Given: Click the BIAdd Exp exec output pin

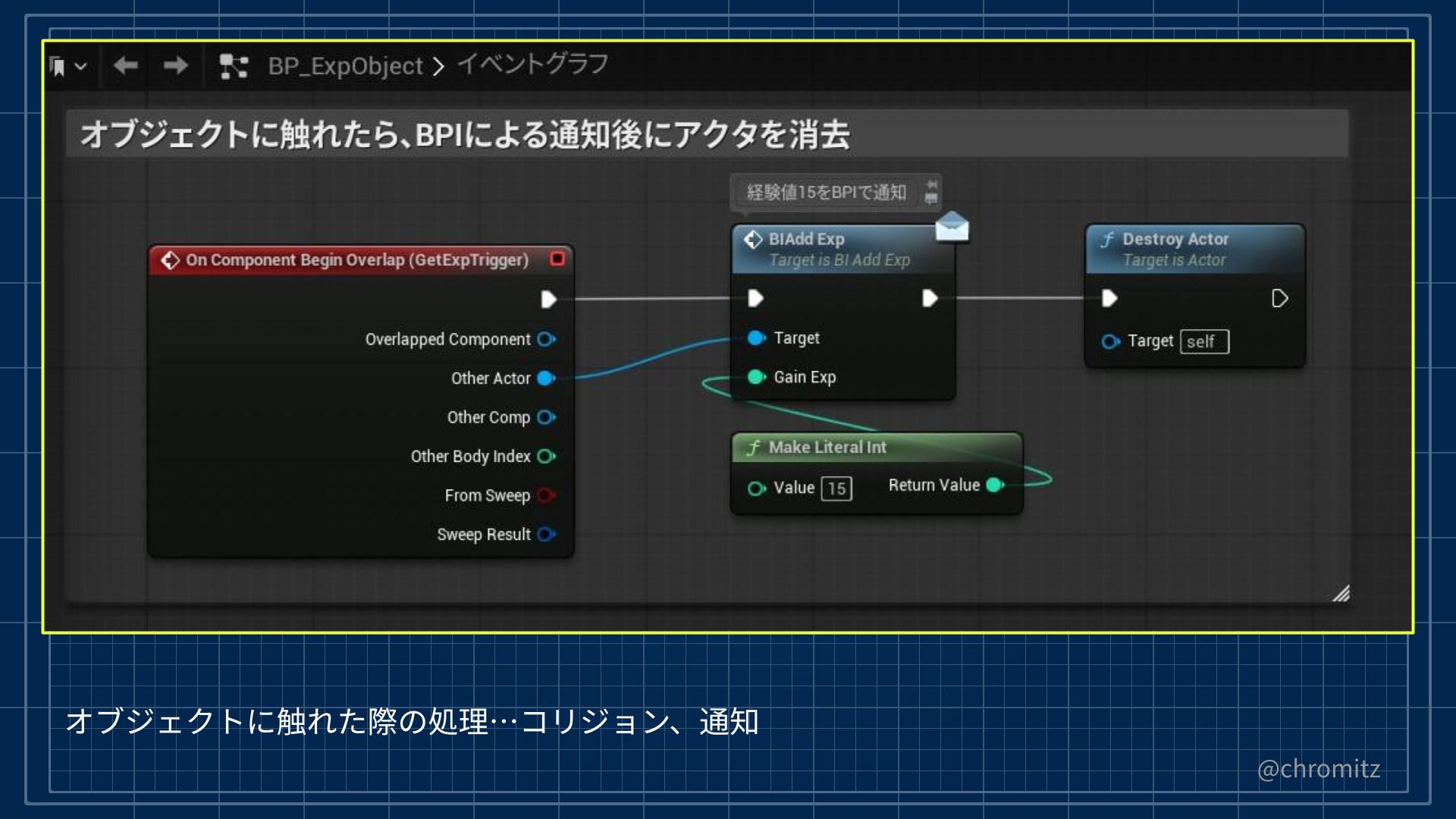Looking at the screenshot, I should coord(930,298).
